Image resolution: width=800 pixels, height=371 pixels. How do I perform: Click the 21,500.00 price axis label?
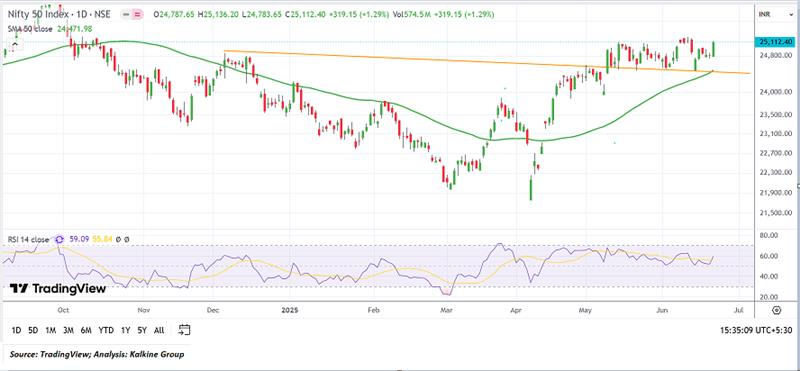776,213
